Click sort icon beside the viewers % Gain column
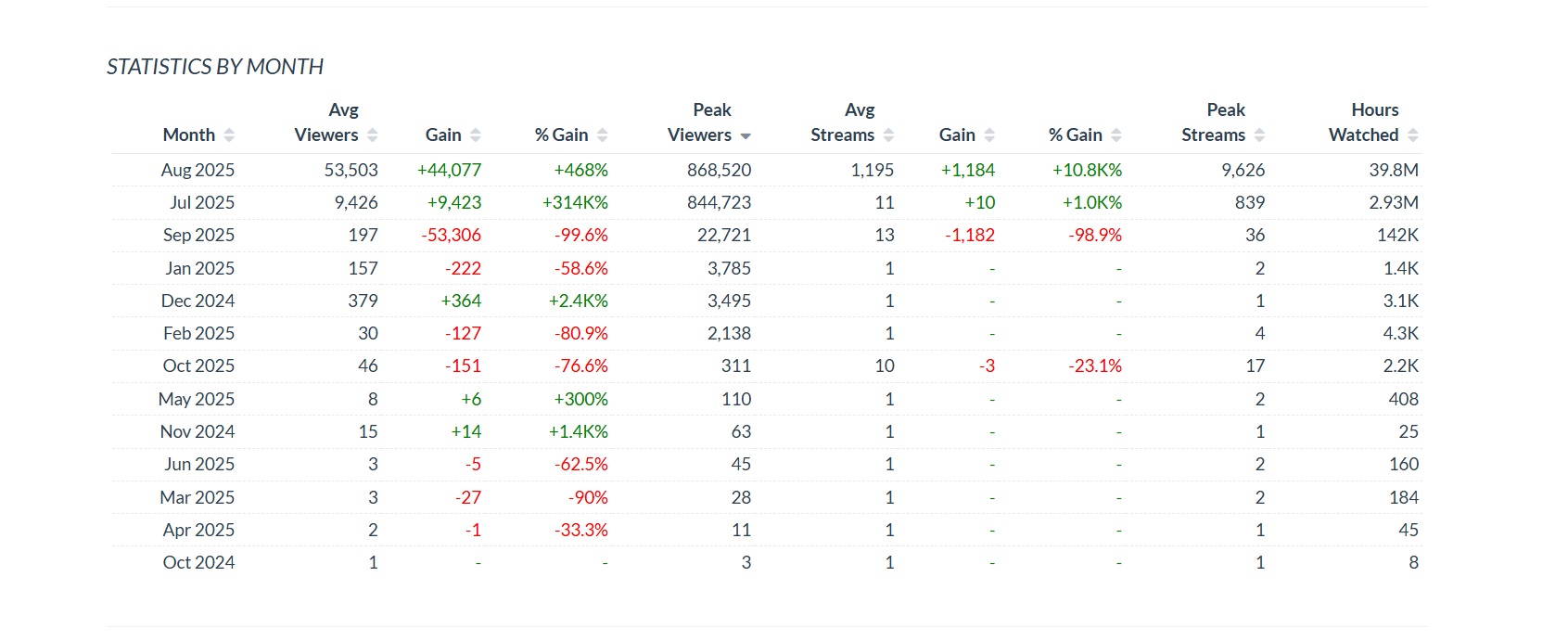Screen dimensions: 1568x641 (602, 135)
